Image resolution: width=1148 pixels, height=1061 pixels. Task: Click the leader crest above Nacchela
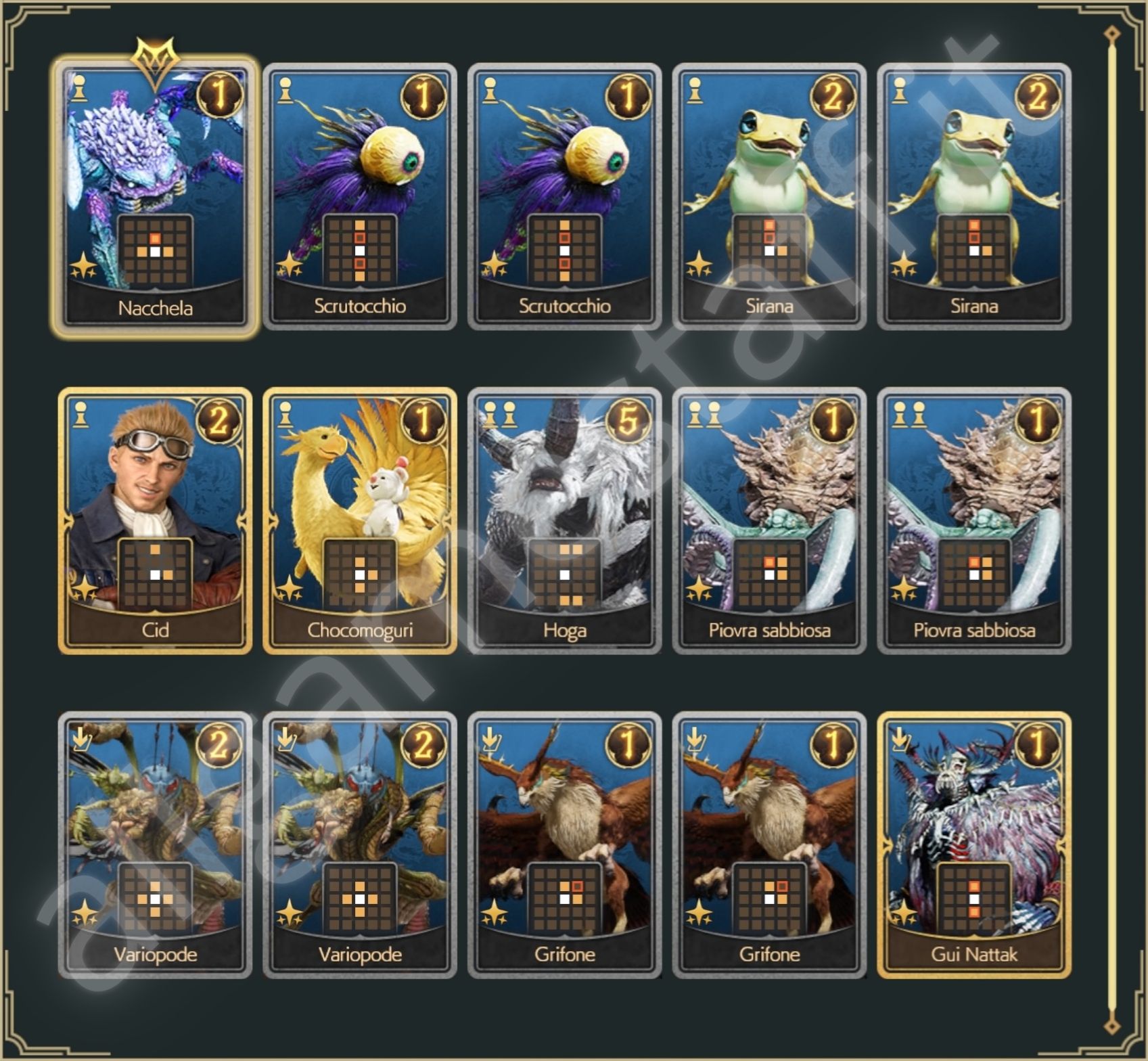pos(156,62)
